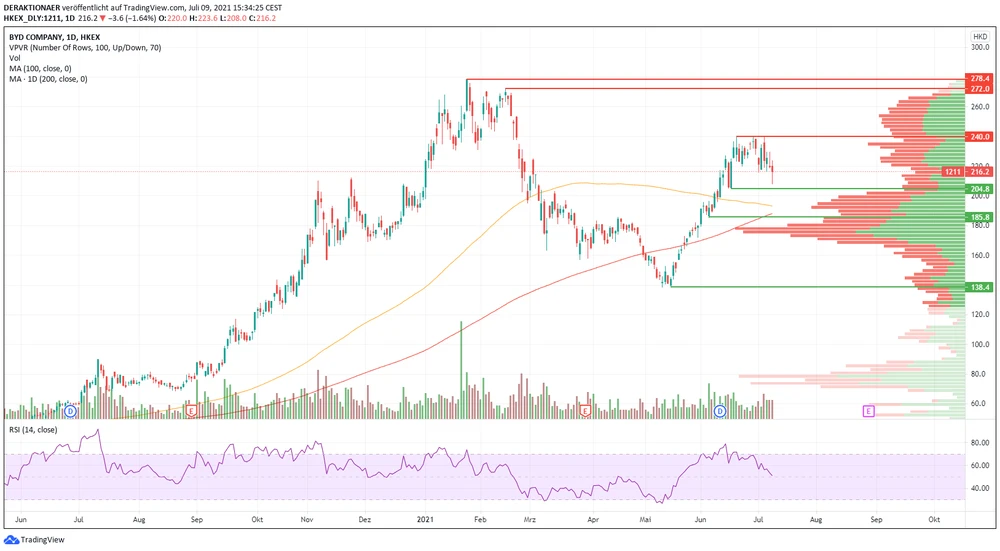Screen dimensions: 1000x551
Task: Click the Vol indicator legend label
Action: 15,58
